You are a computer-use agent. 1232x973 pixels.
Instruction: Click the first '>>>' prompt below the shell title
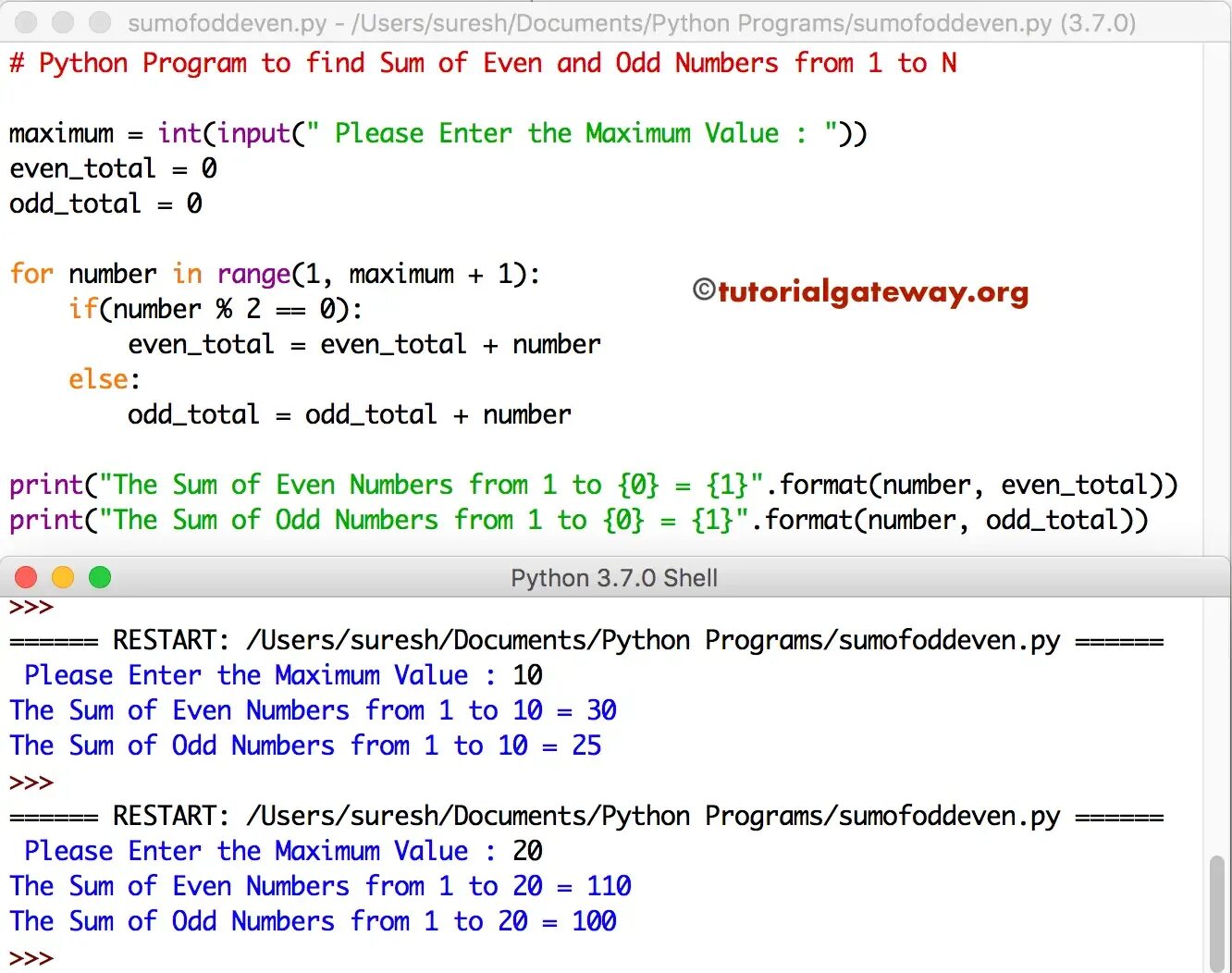[x=31, y=608]
